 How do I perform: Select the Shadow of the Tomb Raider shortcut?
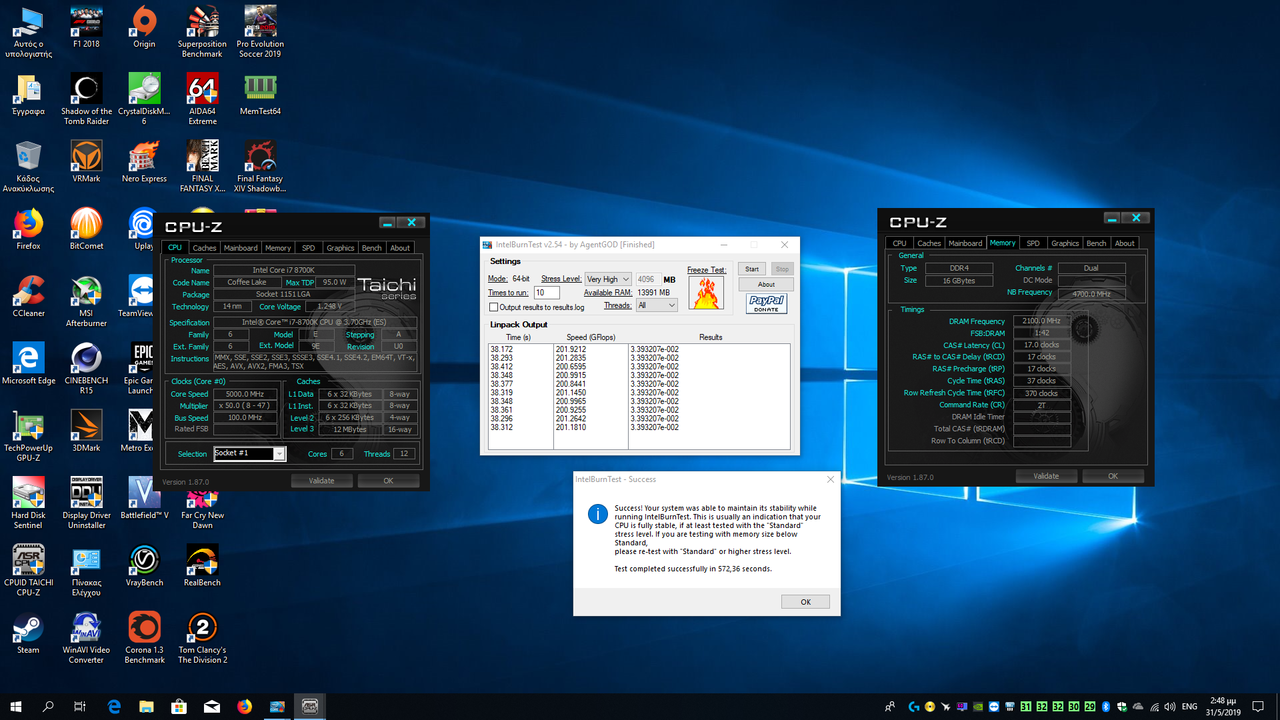(86, 99)
